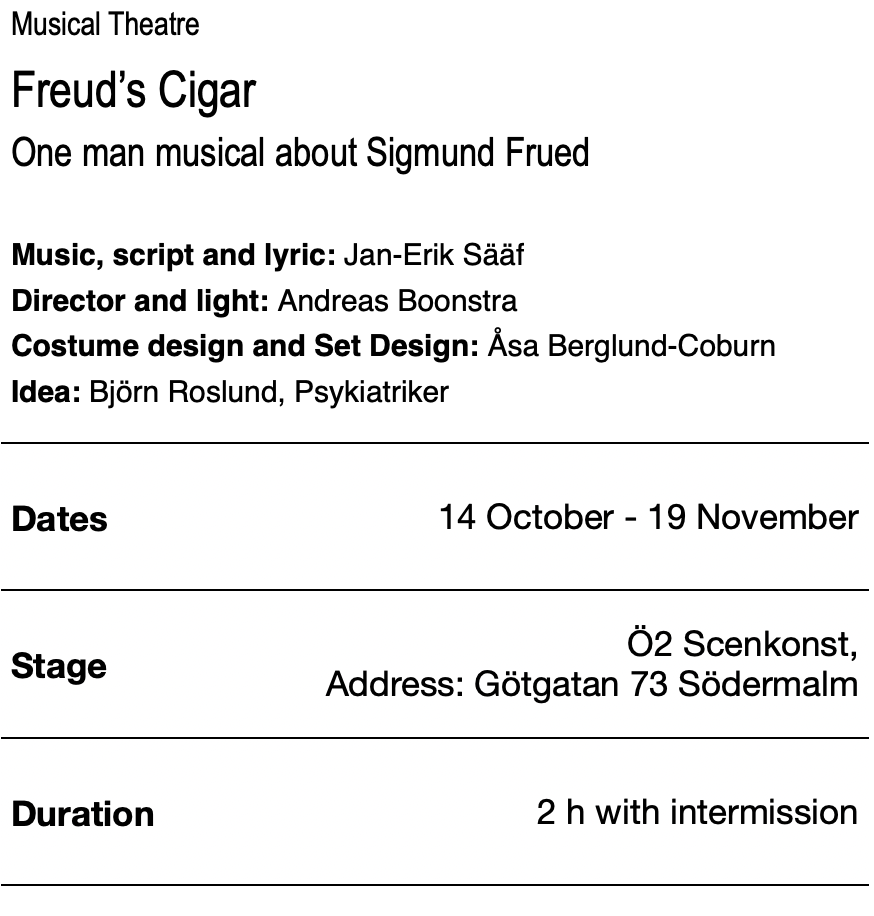Click Costume design and Set Design label
Screen dimensions: 874x916
245,346
